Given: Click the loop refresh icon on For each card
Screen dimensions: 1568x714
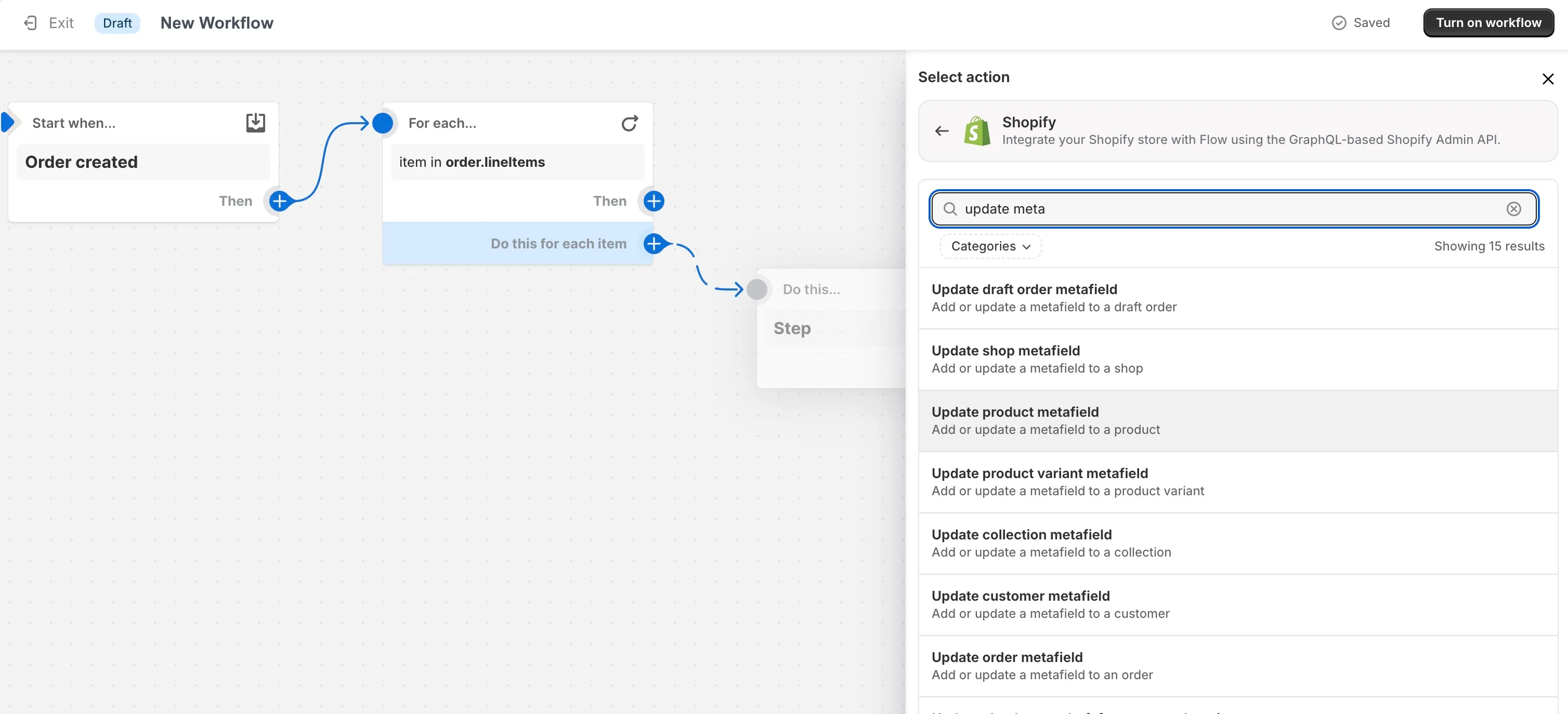Looking at the screenshot, I should click(x=630, y=123).
